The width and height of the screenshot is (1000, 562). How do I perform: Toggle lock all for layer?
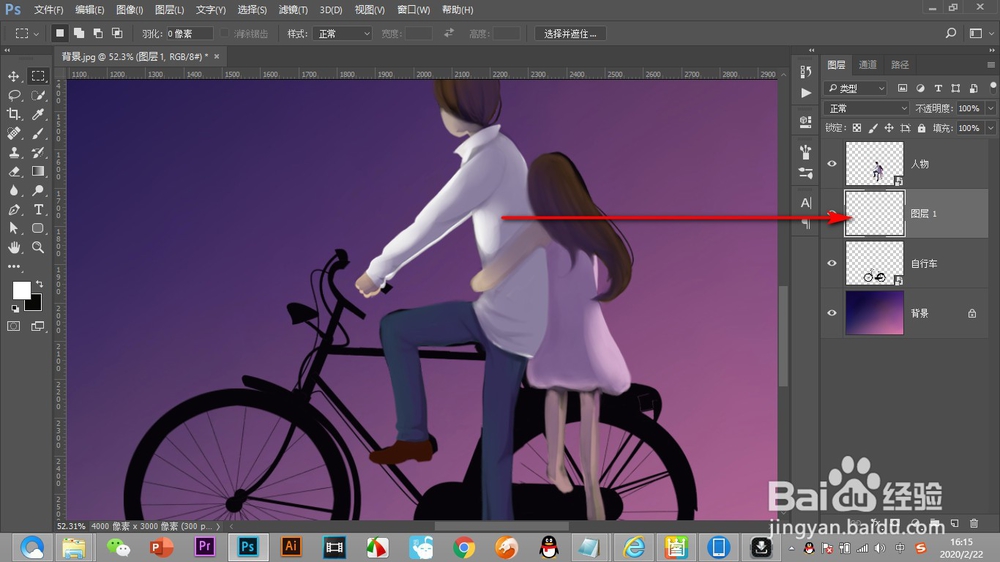click(922, 128)
